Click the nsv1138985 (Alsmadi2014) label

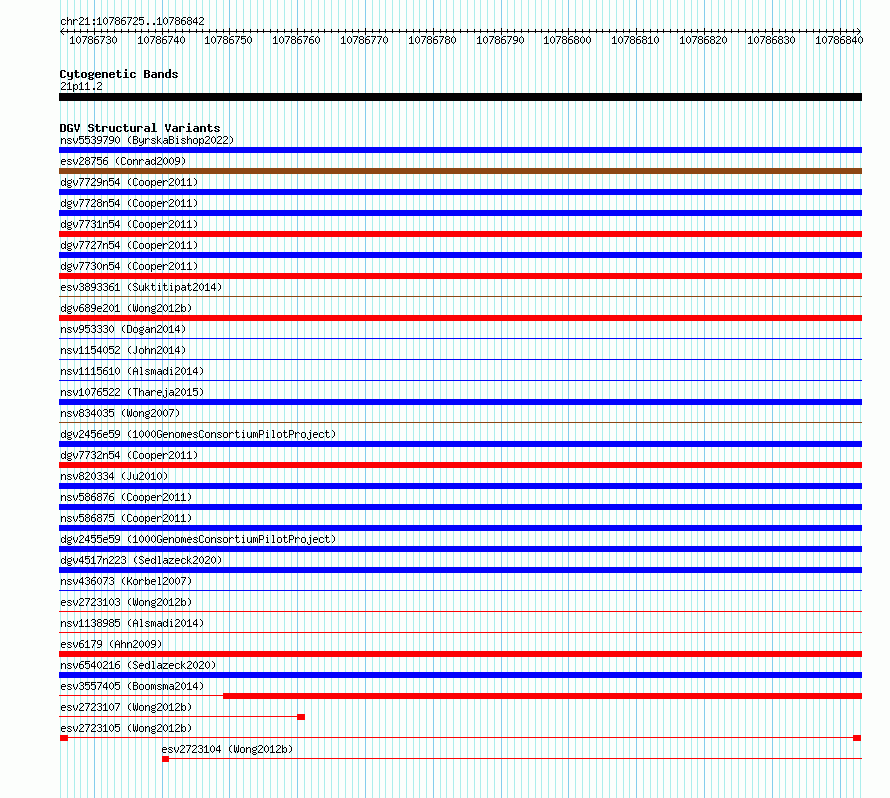tap(132, 623)
